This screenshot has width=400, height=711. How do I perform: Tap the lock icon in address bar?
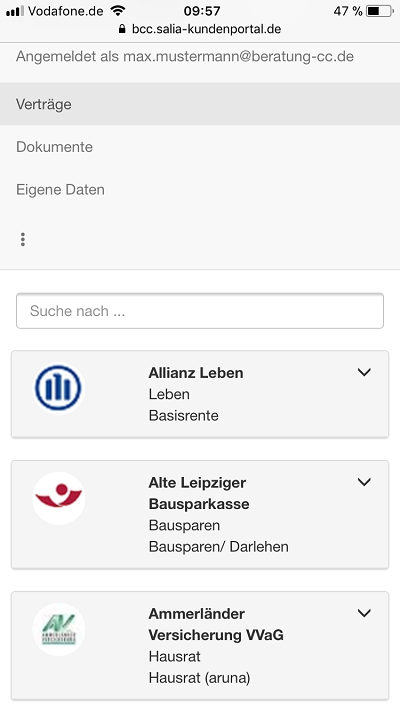(x=121, y=29)
